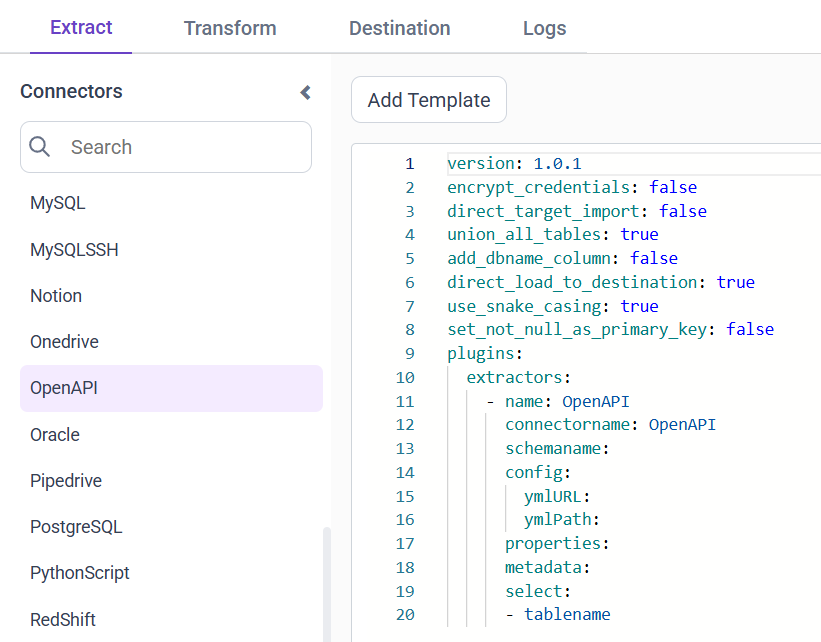Screen dimensions: 821x642
Task: Go to the Destination tab
Action: click(400, 28)
